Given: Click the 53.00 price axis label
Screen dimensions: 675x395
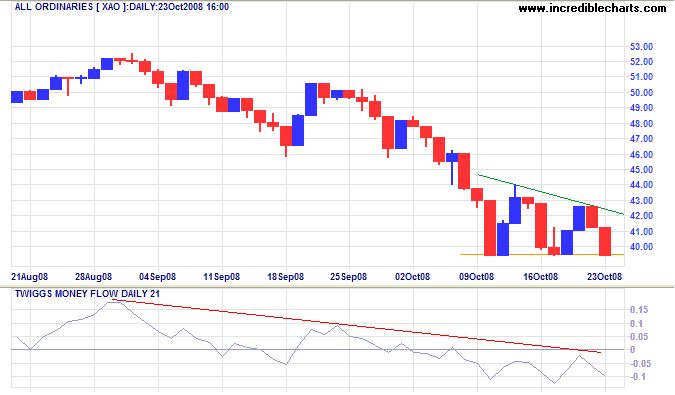Looking at the screenshot, I should pos(641,46).
